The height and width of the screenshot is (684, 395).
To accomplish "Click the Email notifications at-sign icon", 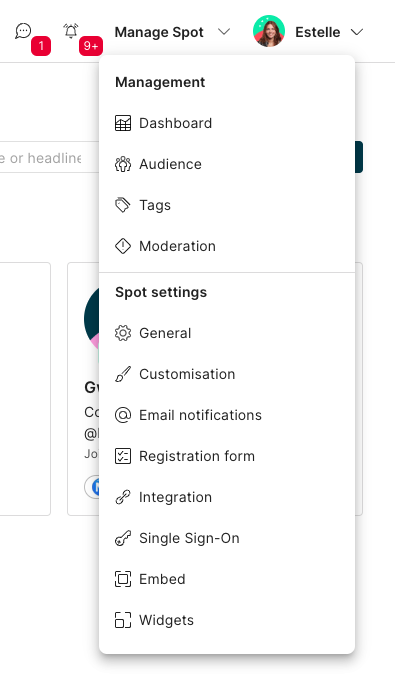I will [123, 415].
